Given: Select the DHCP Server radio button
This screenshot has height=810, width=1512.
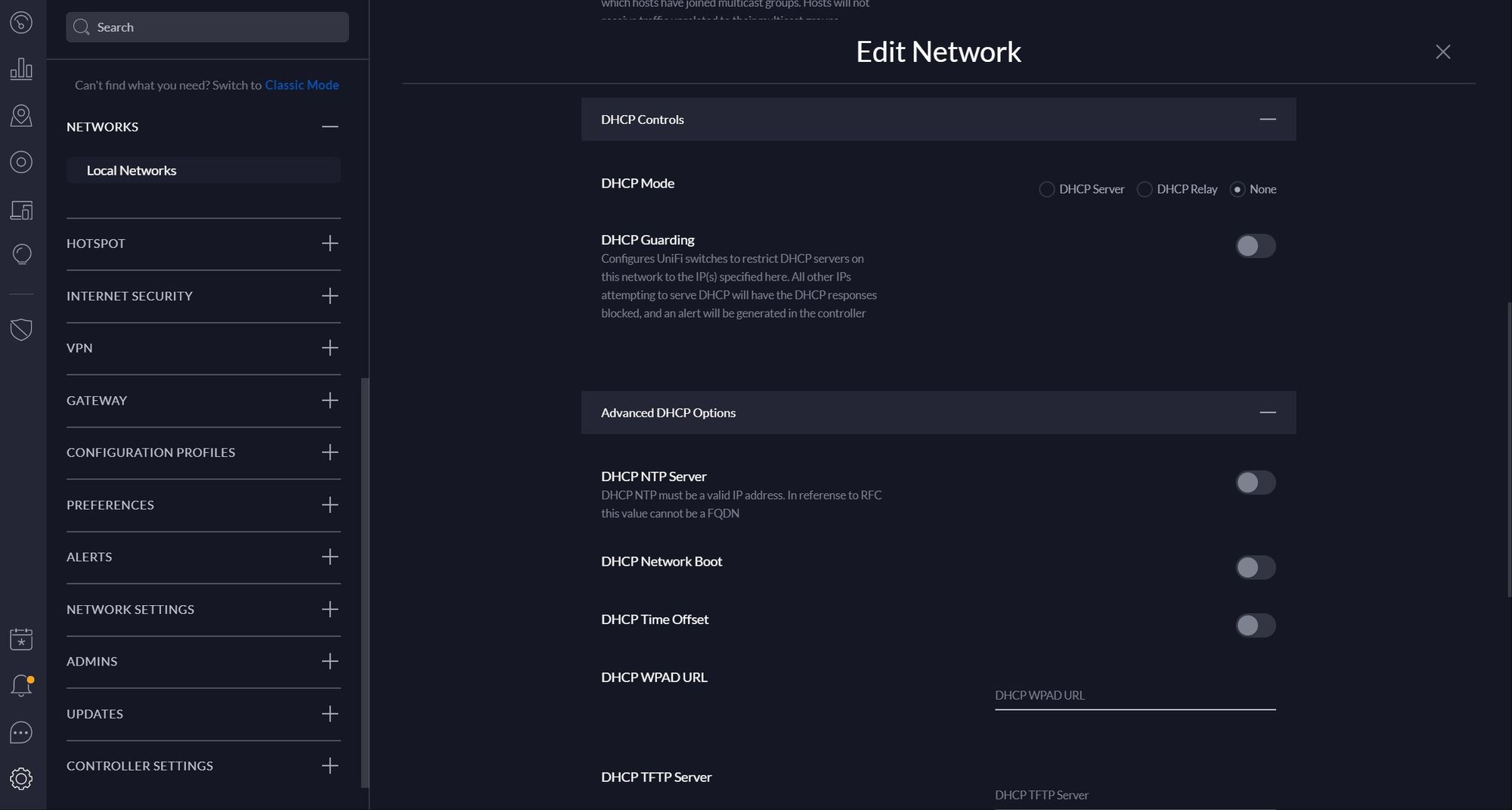Looking at the screenshot, I should tap(1047, 189).
